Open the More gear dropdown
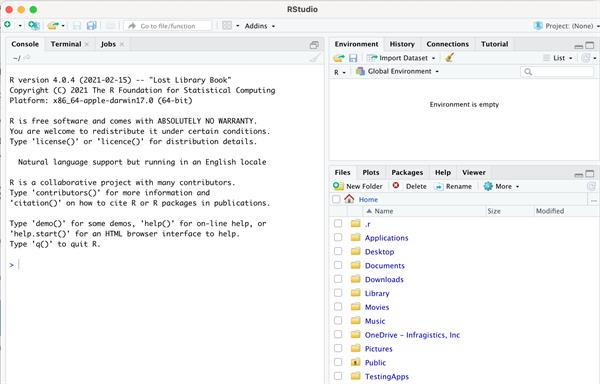The image size is (600, 384). (501, 186)
